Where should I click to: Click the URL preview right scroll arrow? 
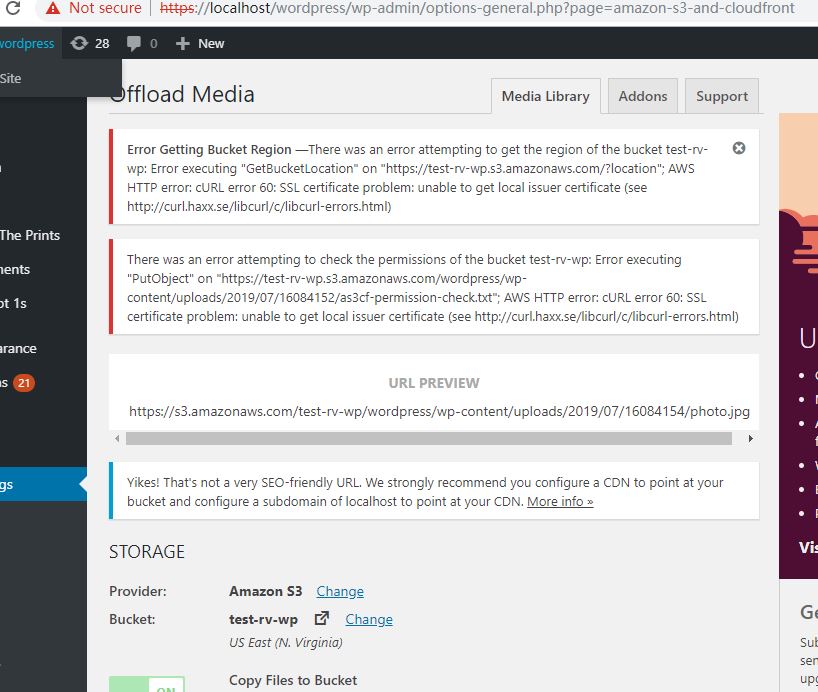(x=750, y=438)
